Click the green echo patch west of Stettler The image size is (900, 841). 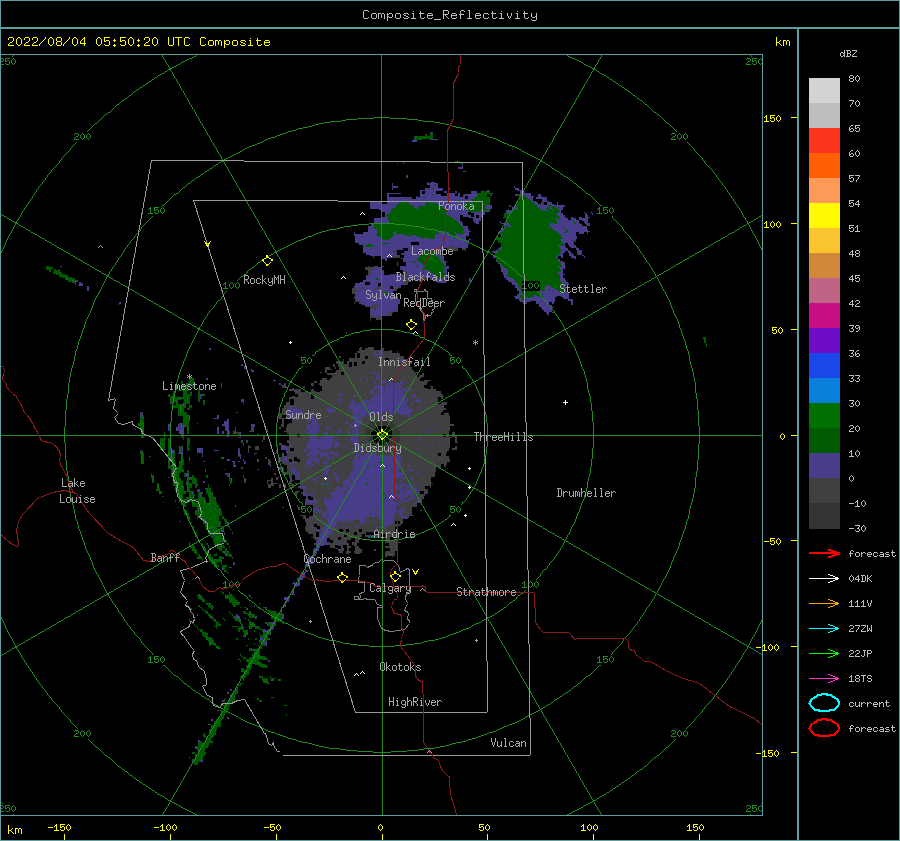(x=529, y=247)
